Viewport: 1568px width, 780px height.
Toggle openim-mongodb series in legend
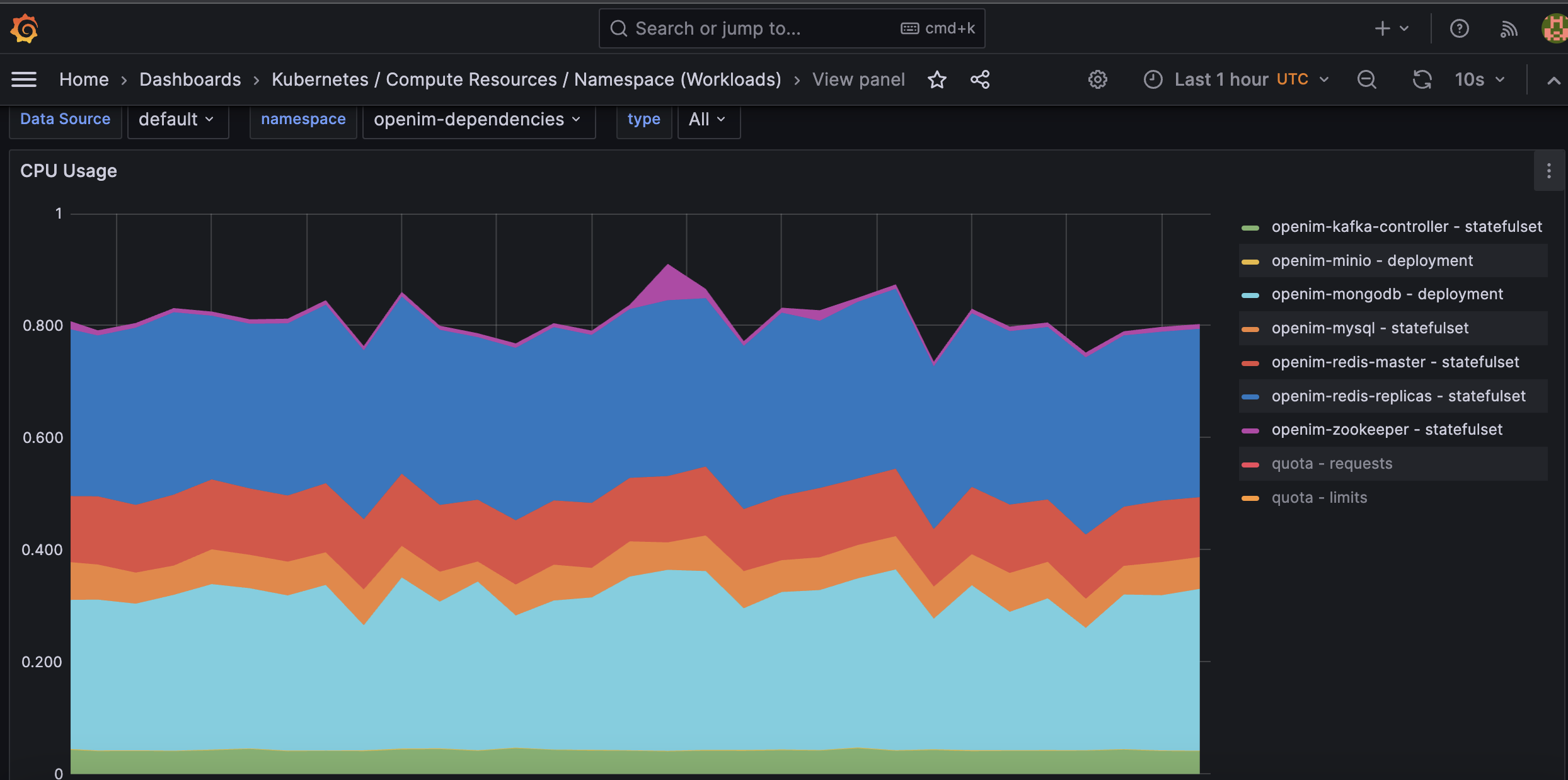pyautogui.click(x=1386, y=294)
